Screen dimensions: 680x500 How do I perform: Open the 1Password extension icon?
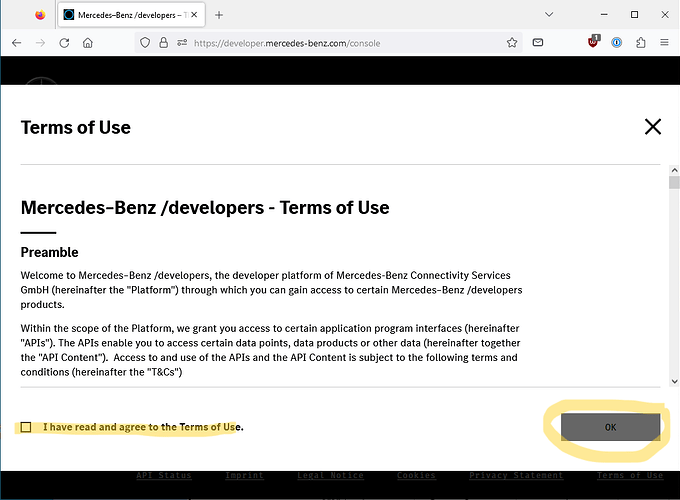coord(617,42)
